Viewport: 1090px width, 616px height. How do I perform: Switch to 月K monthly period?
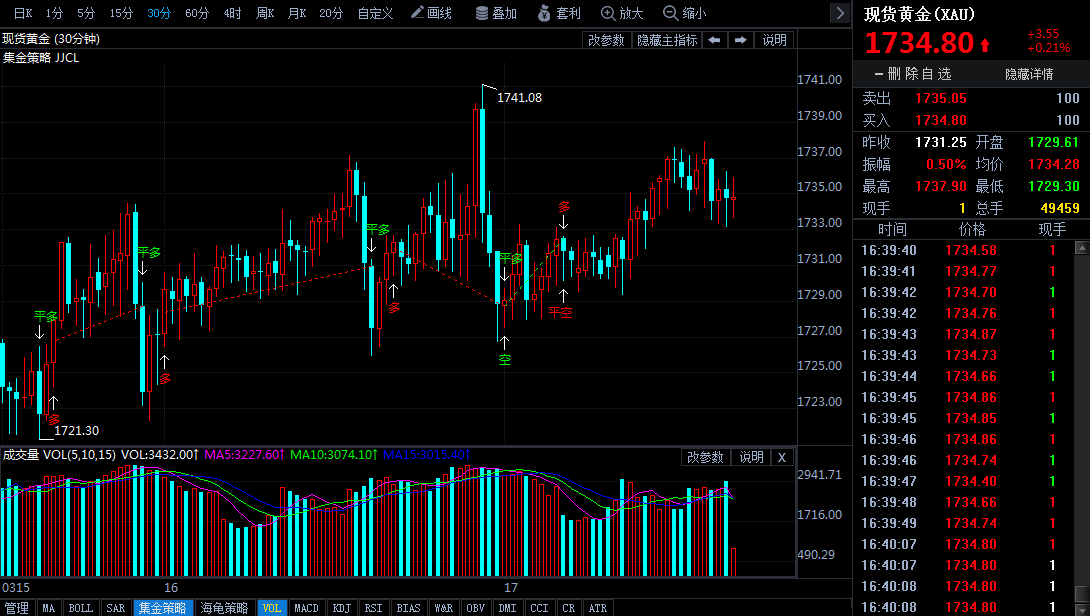coord(297,13)
